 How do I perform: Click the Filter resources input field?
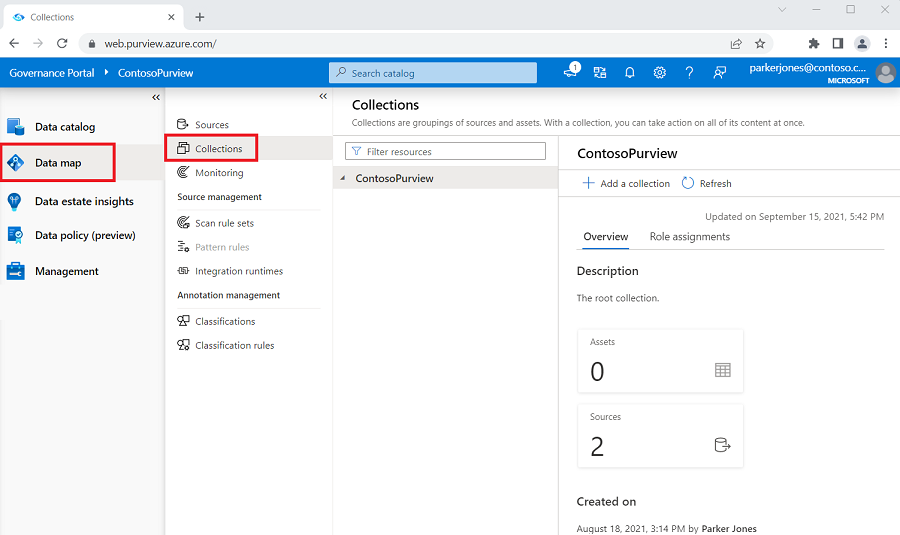tap(445, 151)
